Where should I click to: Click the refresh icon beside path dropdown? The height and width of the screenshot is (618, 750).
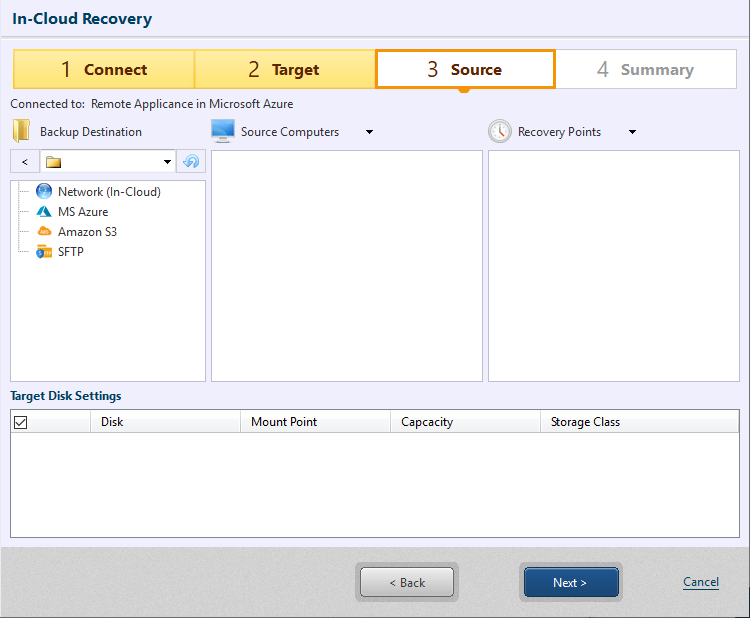pos(191,162)
